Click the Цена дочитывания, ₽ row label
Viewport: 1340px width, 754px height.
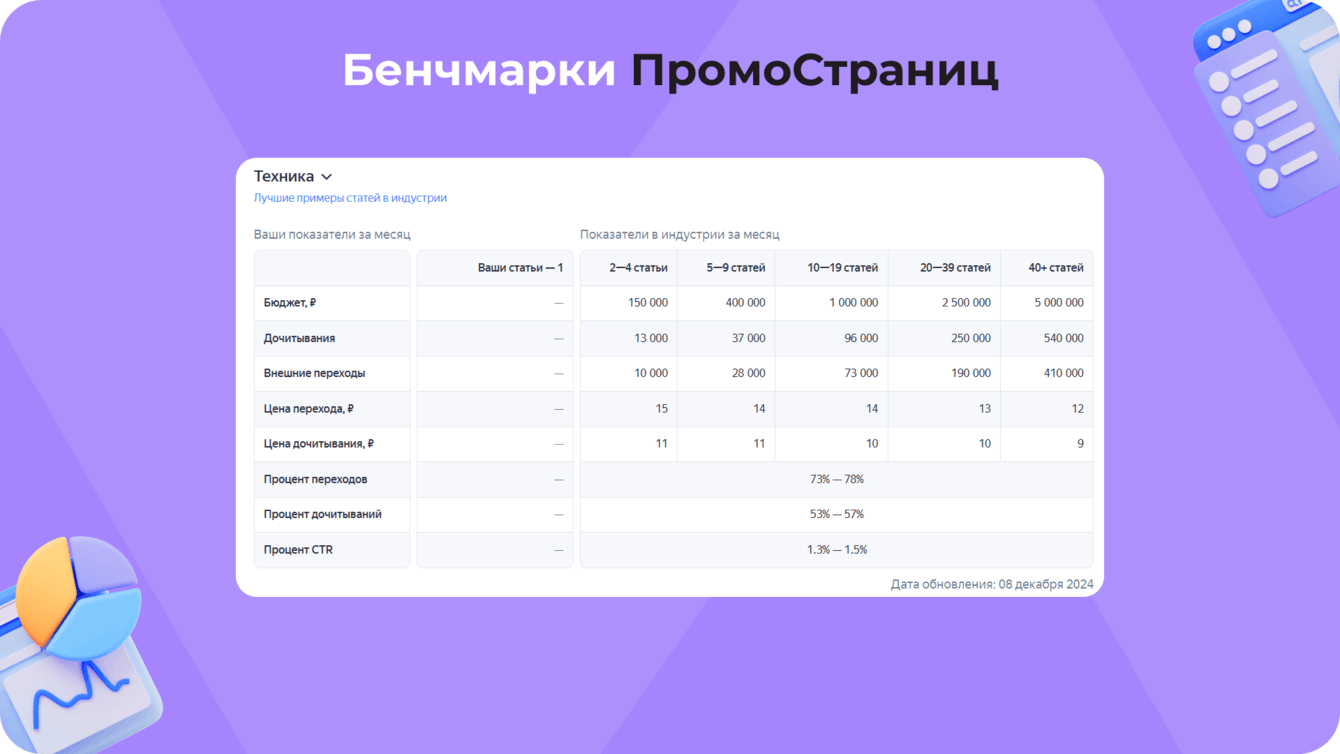tap(319, 444)
